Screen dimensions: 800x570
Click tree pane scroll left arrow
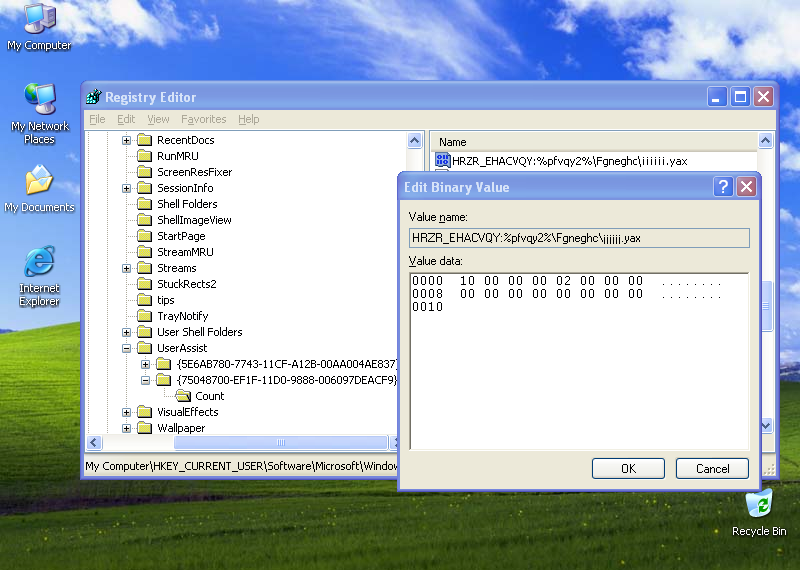tap(94, 442)
